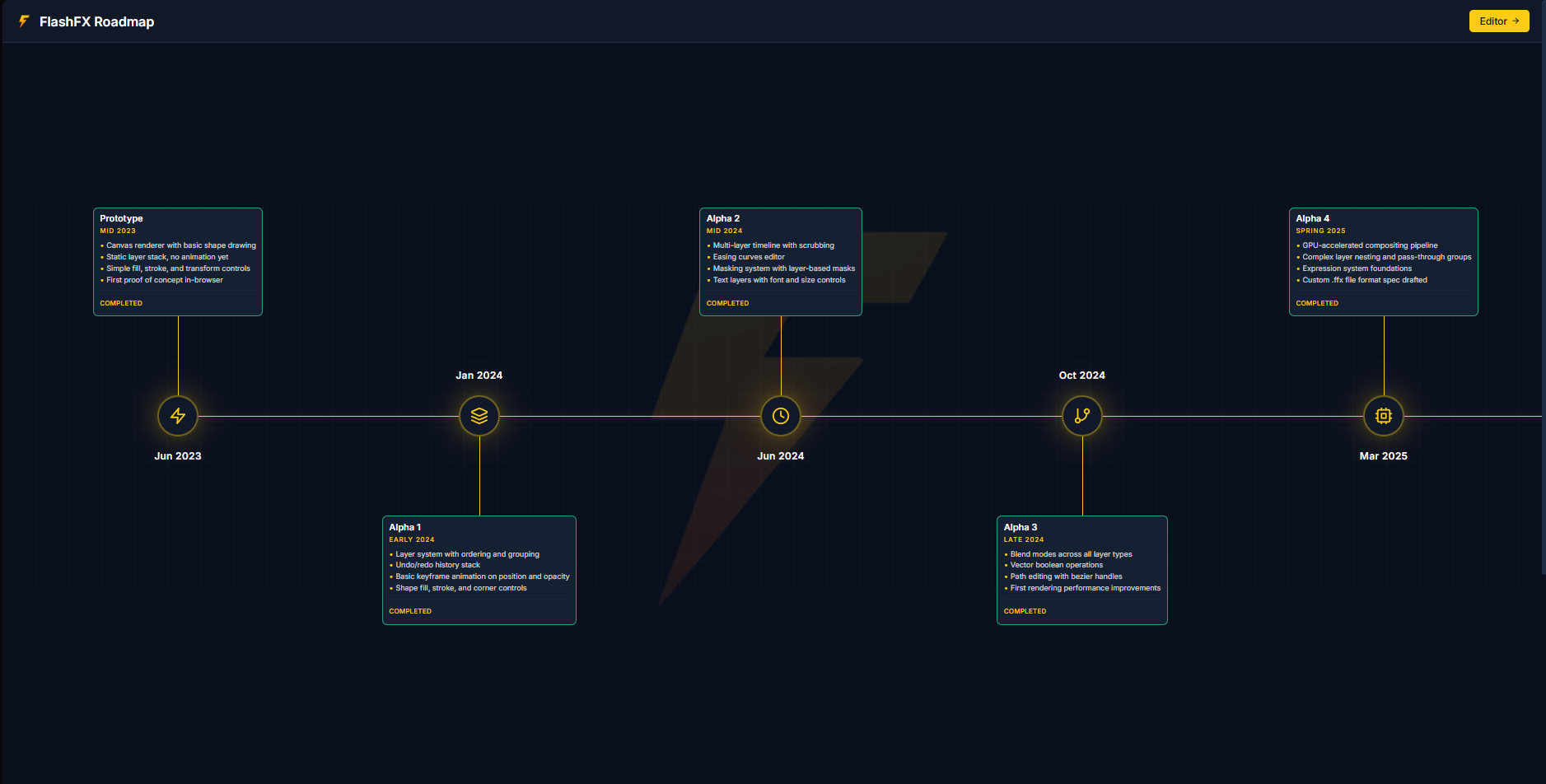The width and height of the screenshot is (1546, 784).
Task: Select the clock icon at the Jun 2024 milestone
Action: click(x=780, y=416)
